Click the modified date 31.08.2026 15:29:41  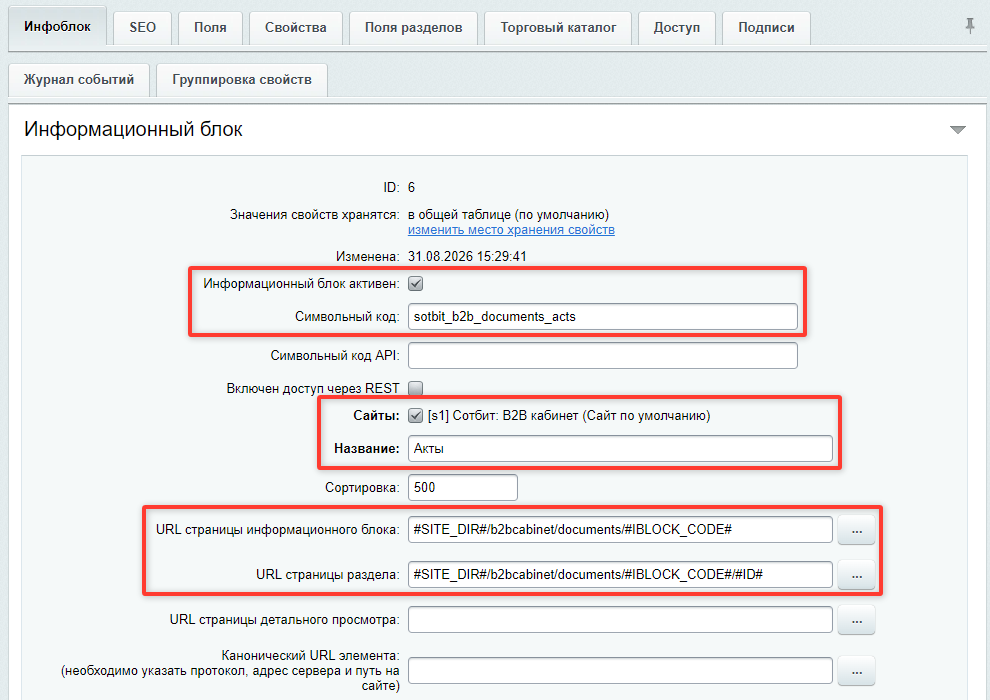coord(467,256)
